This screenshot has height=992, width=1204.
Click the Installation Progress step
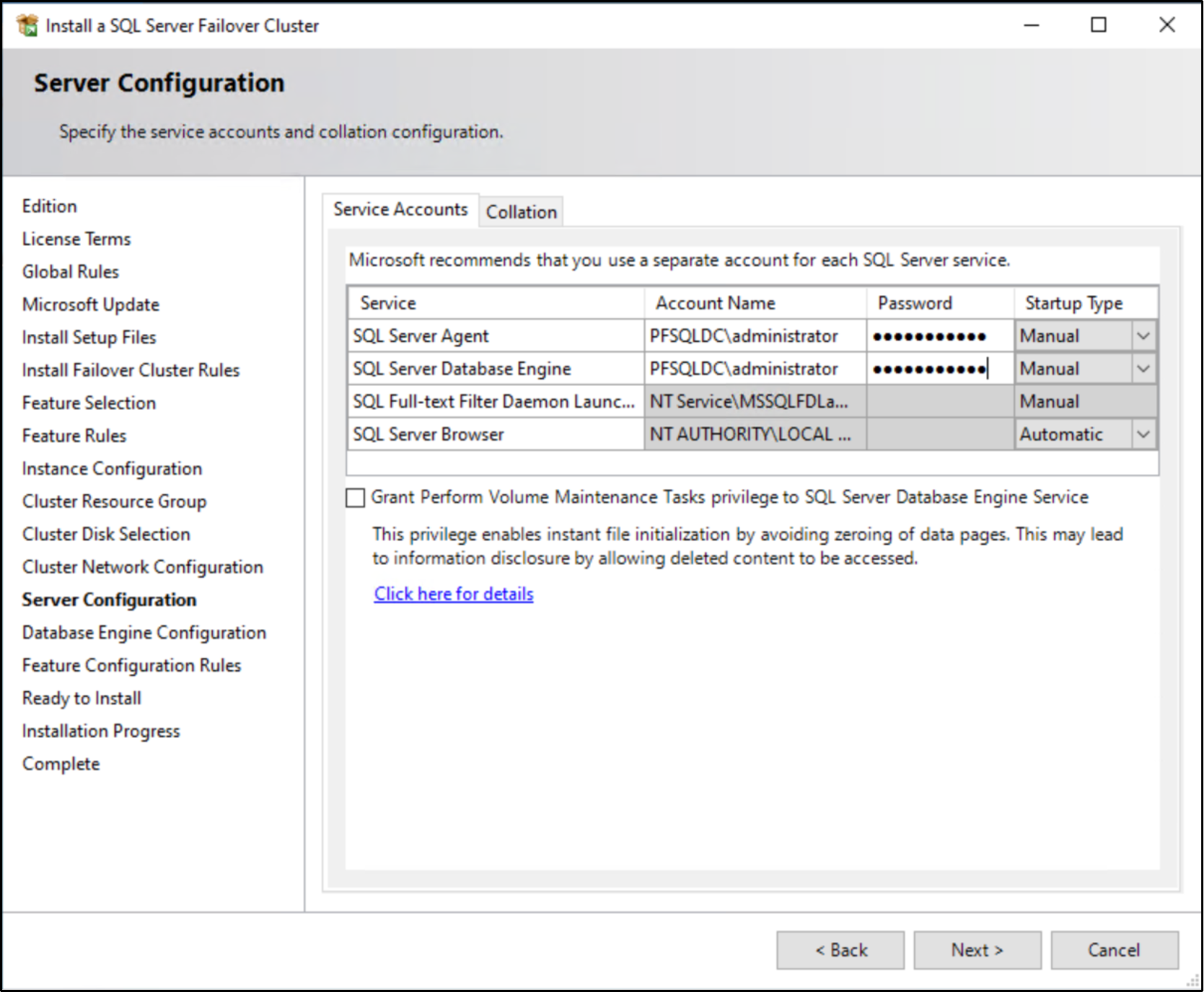(101, 732)
